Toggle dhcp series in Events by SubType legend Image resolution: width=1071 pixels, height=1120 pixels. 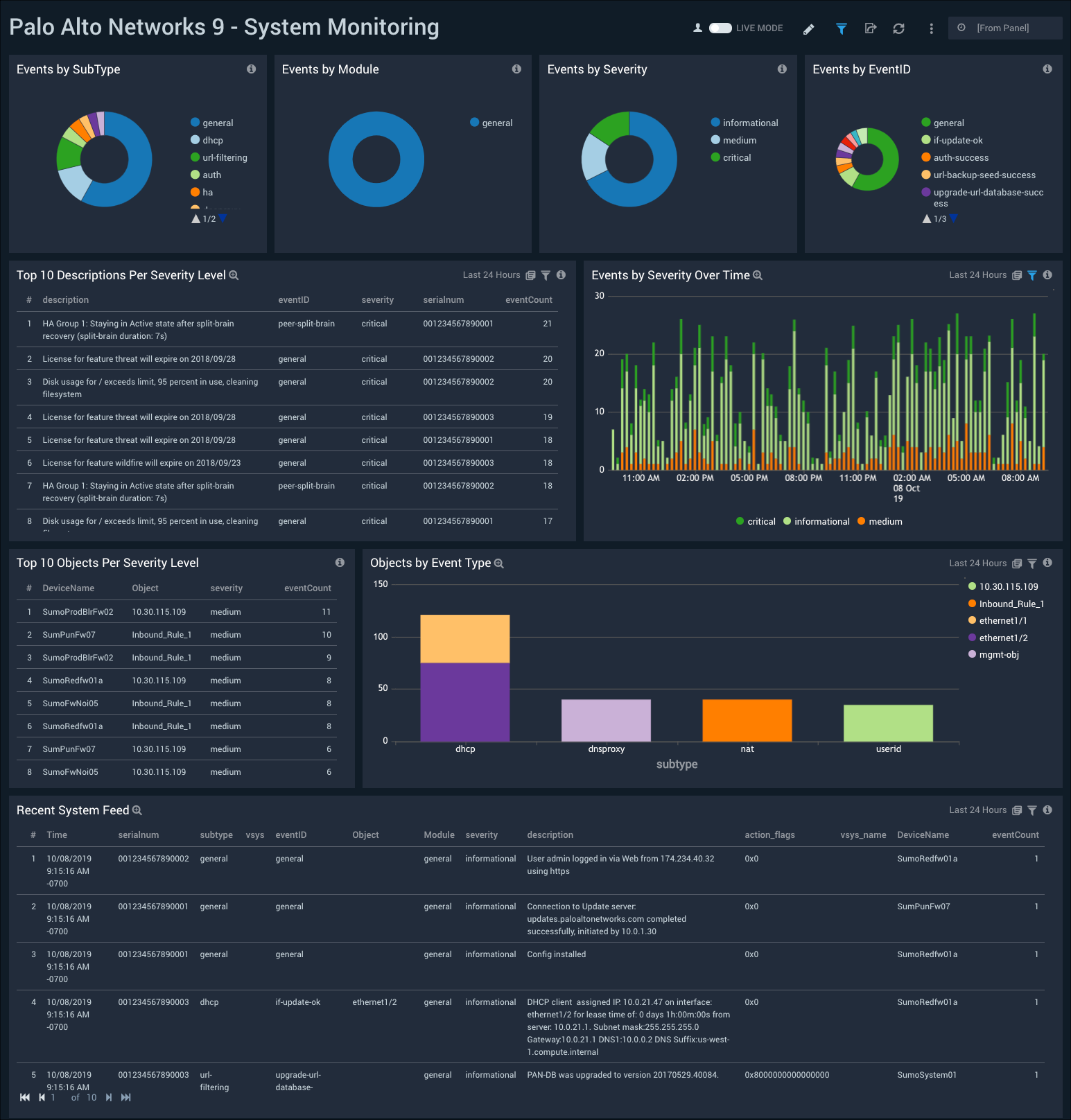point(207,140)
